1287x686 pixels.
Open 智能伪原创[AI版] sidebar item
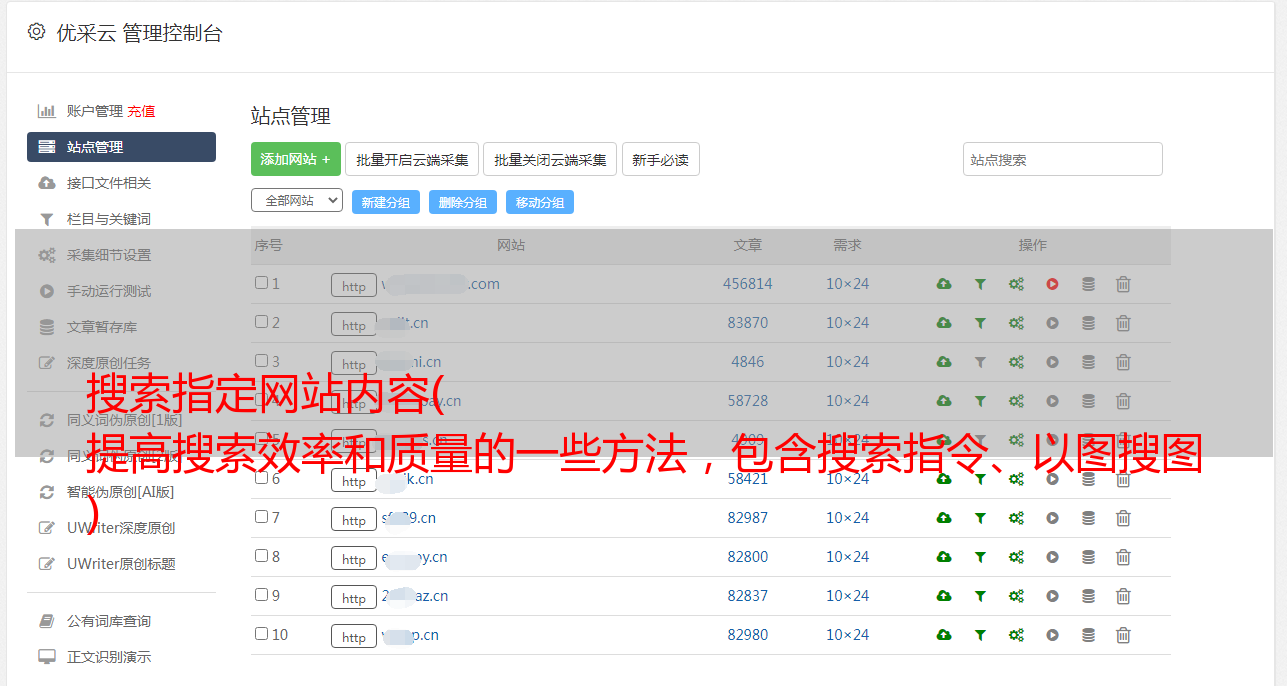coord(120,492)
